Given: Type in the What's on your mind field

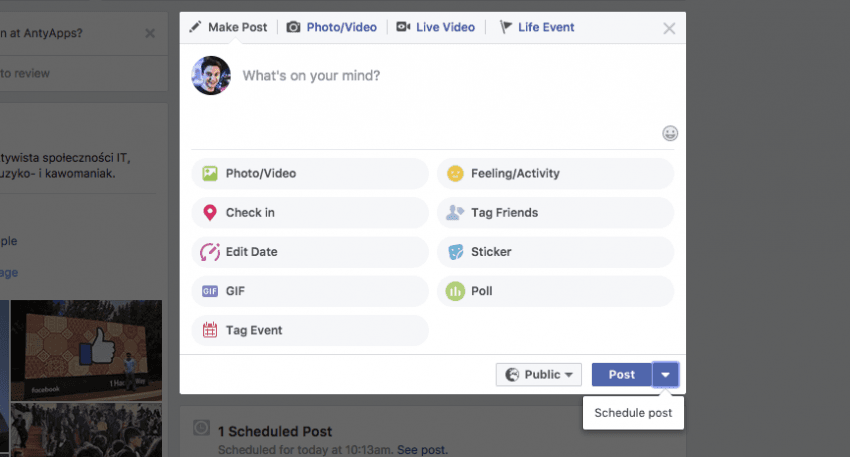Looking at the screenshot, I should [x=440, y=76].
